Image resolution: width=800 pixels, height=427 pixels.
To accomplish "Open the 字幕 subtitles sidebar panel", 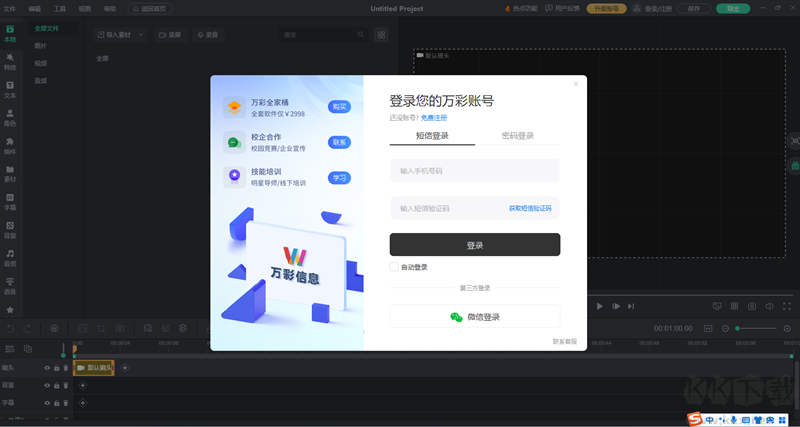I will (x=10, y=202).
